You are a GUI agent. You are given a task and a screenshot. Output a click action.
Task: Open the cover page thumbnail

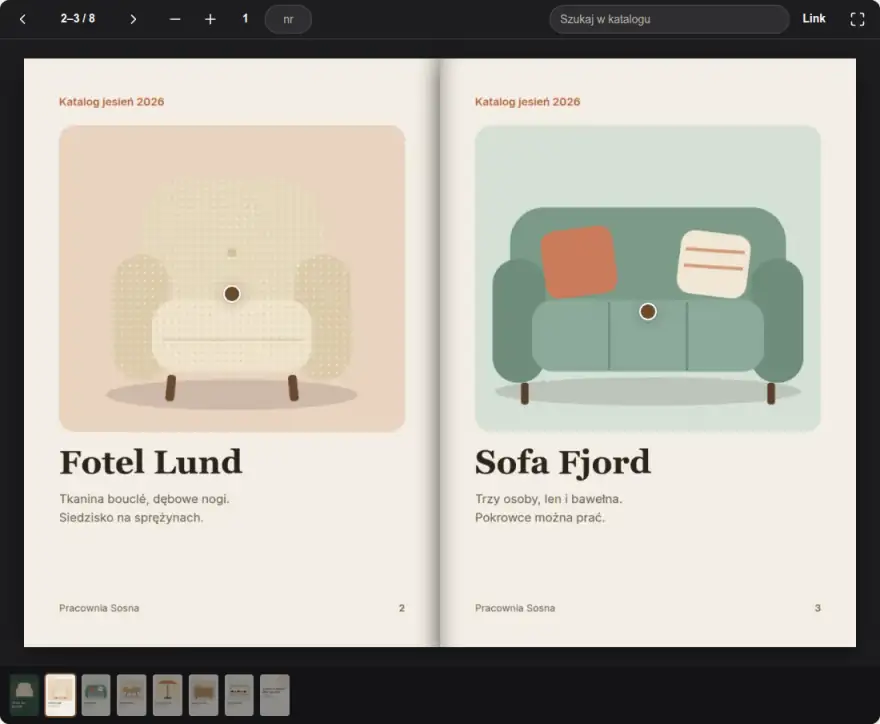coord(24,695)
